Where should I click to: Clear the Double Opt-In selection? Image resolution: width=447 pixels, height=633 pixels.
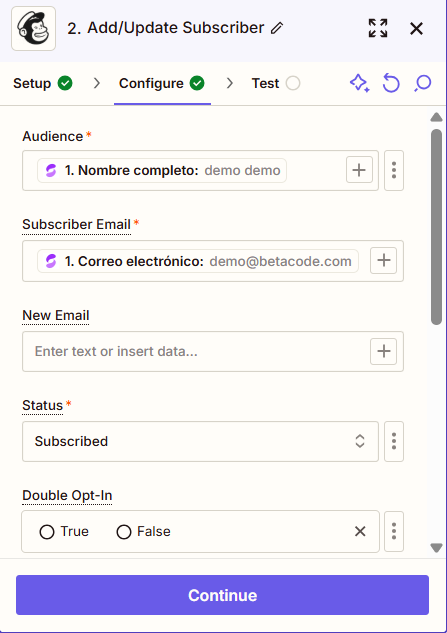tap(360, 531)
